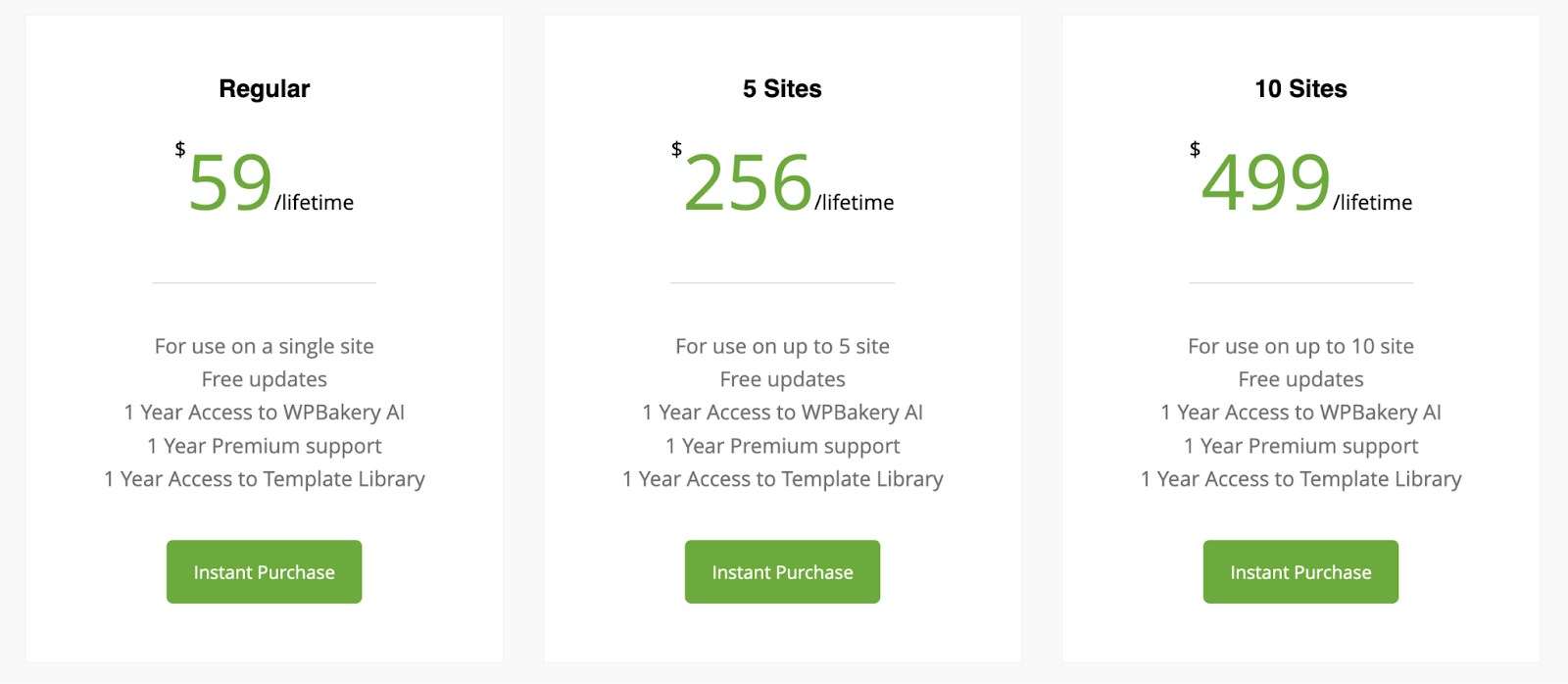Click the $499 lifetime price
1568x684 pixels.
[1264, 181]
